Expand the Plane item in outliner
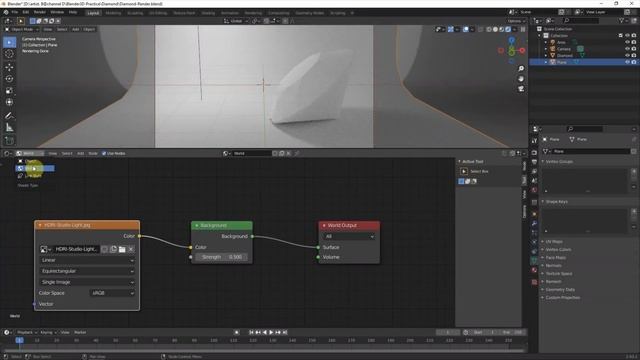 click(x=546, y=62)
